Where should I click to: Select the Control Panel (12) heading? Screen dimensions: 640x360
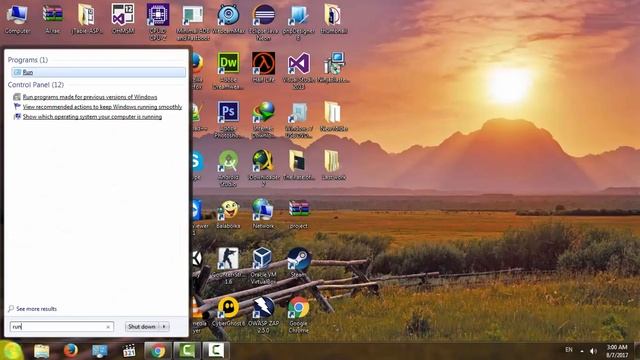(36, 85)
